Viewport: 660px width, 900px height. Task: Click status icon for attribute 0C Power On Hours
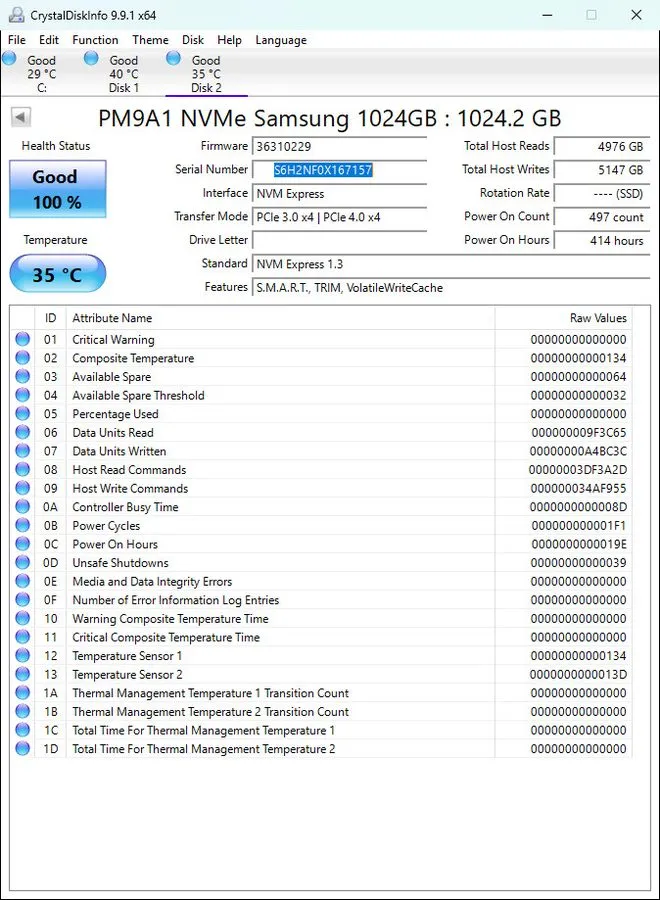click(22, 544)
